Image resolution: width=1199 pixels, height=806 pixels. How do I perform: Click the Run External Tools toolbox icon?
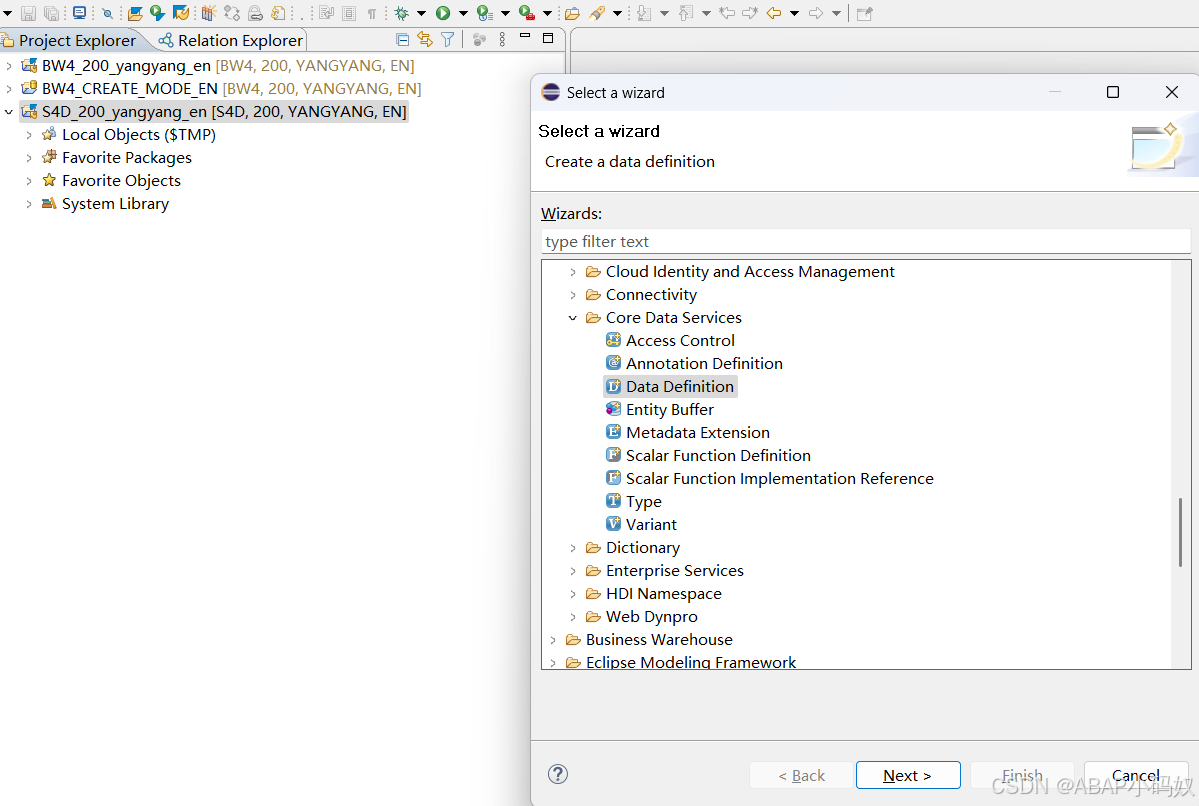click(526, 13)
